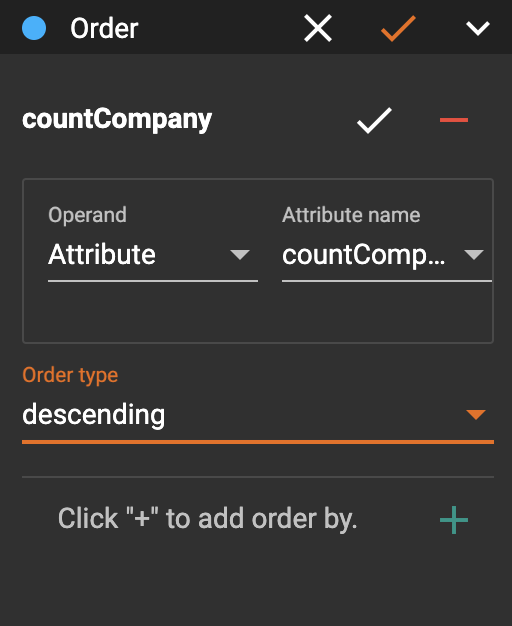
Task: Click the 'Click "+" to add order by' text
Action: 207,519
